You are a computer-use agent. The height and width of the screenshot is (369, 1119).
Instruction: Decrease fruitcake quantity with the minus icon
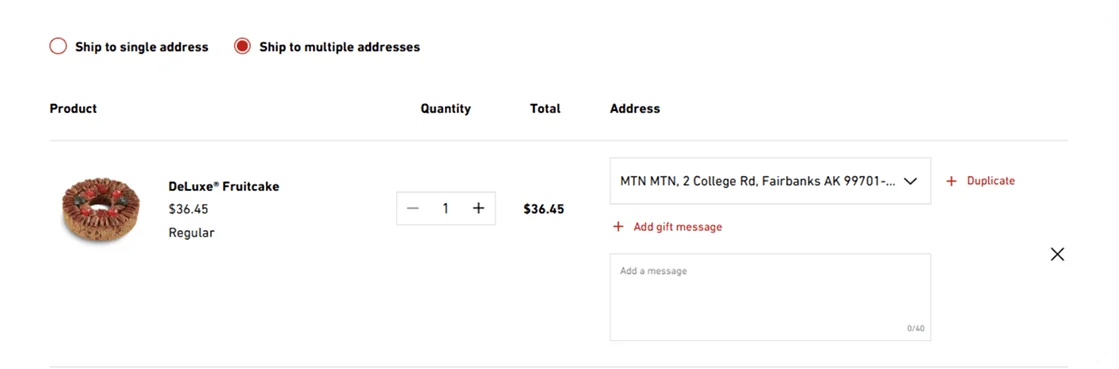pyautogui.click(x=412, y=208)
